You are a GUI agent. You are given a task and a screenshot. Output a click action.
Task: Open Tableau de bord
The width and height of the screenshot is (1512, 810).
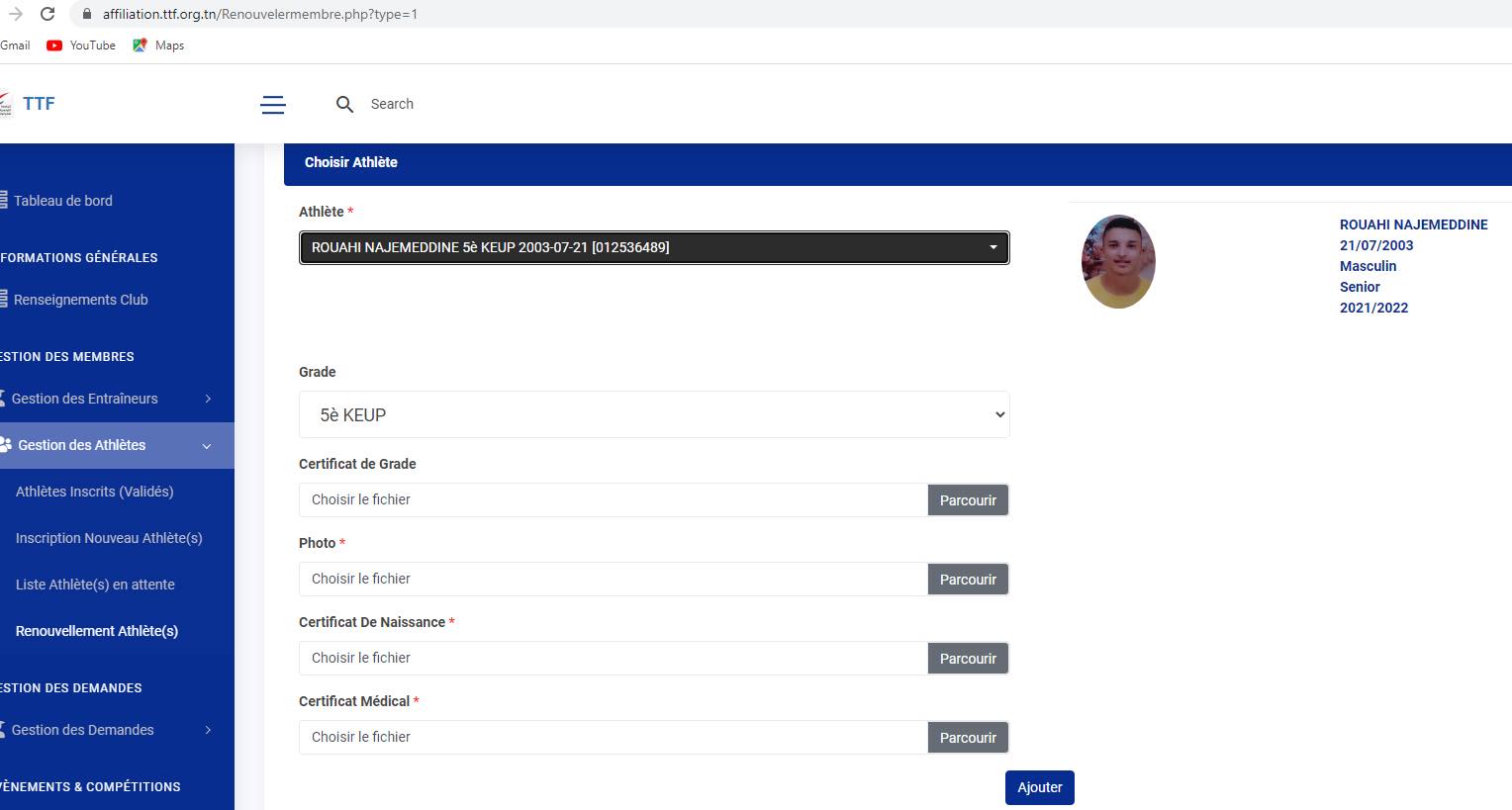point(62,201)
